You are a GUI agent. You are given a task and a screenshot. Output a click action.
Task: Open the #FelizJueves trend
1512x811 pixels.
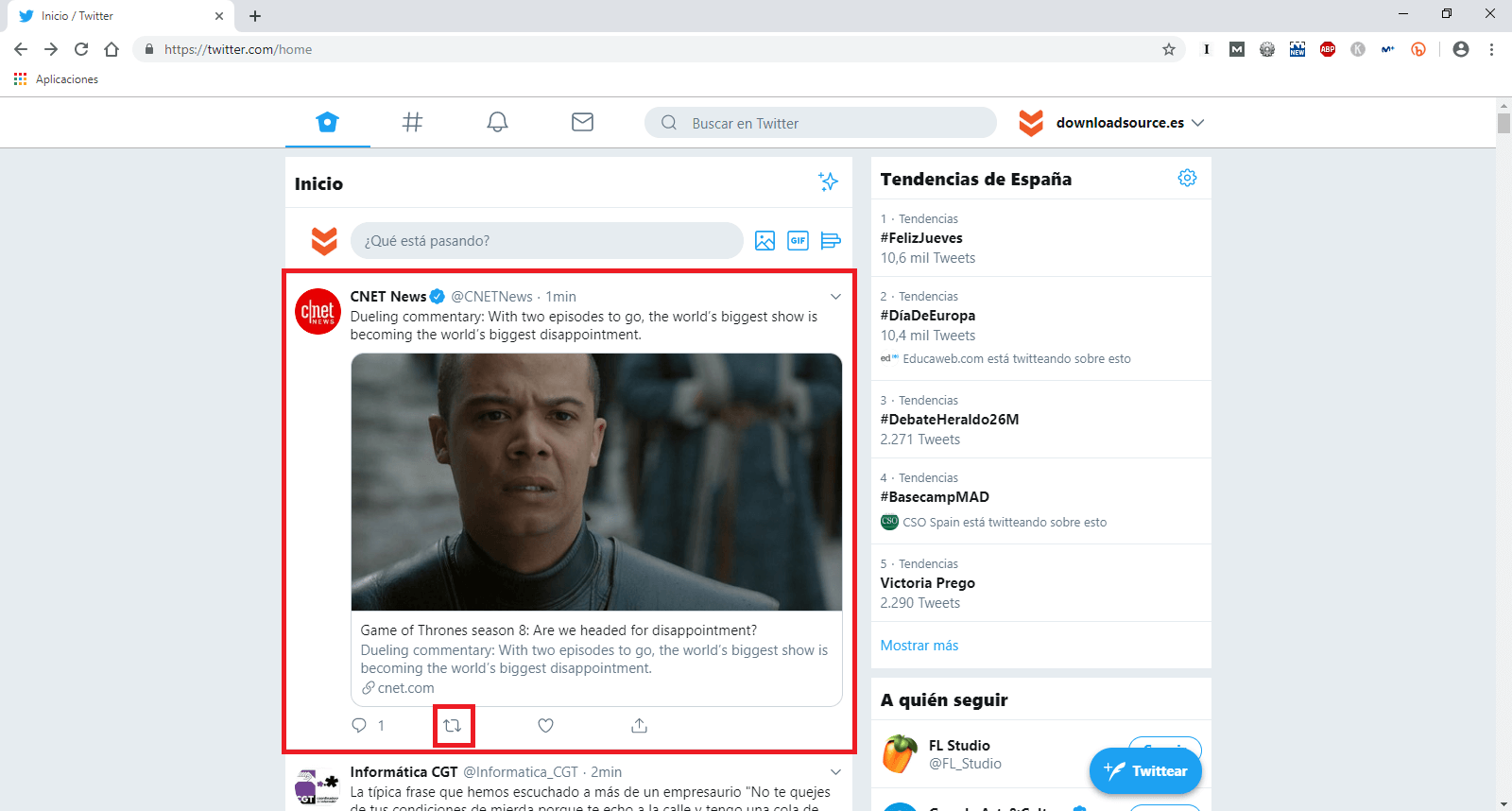pyautogui.click(x=921, y=238)
